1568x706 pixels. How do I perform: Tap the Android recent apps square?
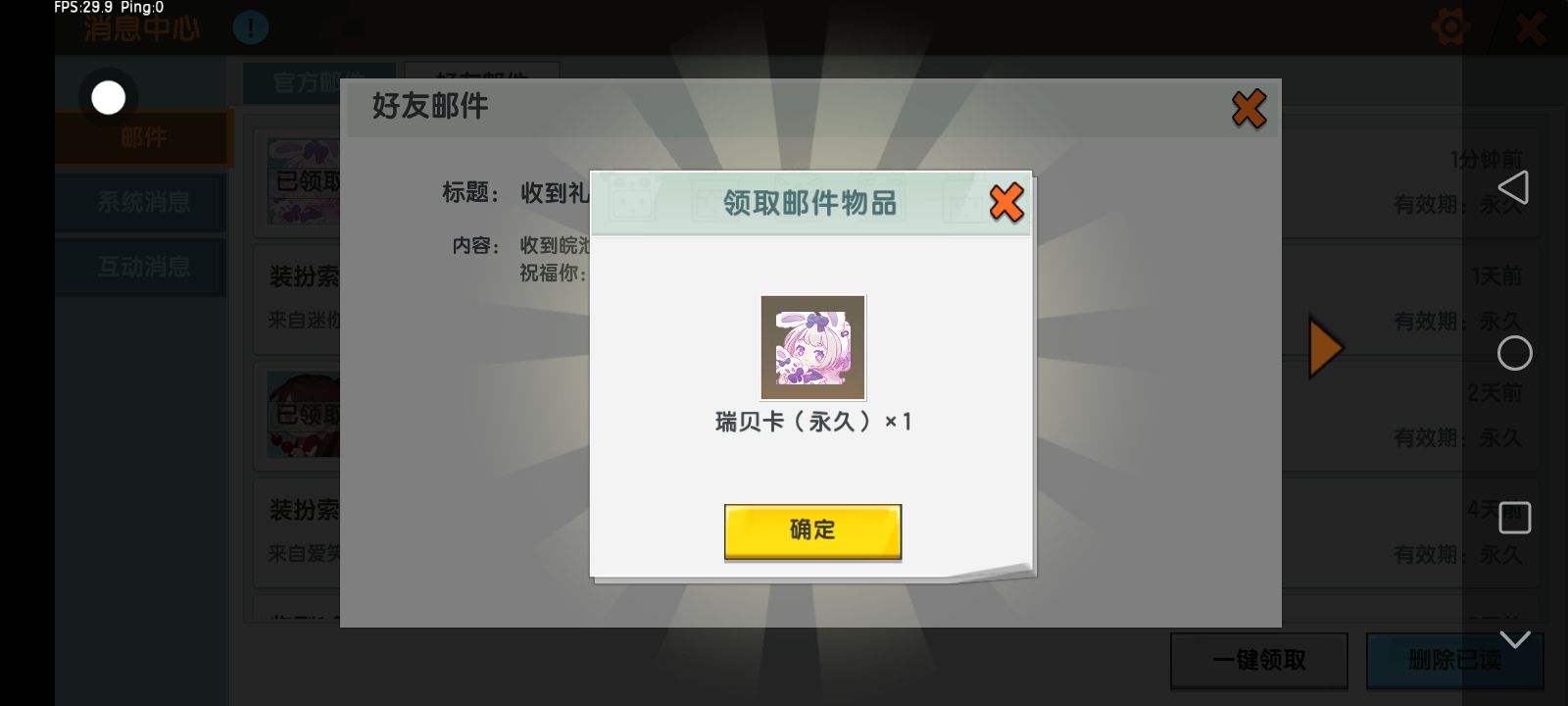[1514, 517]
